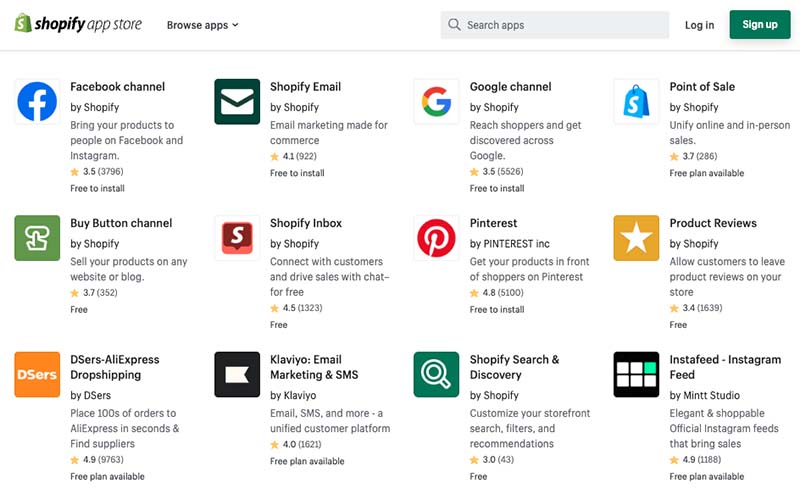Click the Sign up button

[x=760, y=24]
